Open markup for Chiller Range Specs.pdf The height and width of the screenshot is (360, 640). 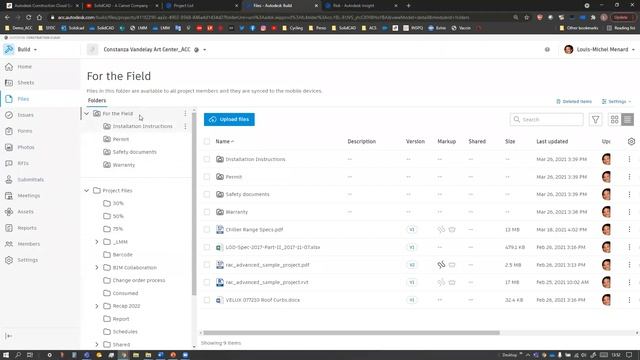[441, 230]
